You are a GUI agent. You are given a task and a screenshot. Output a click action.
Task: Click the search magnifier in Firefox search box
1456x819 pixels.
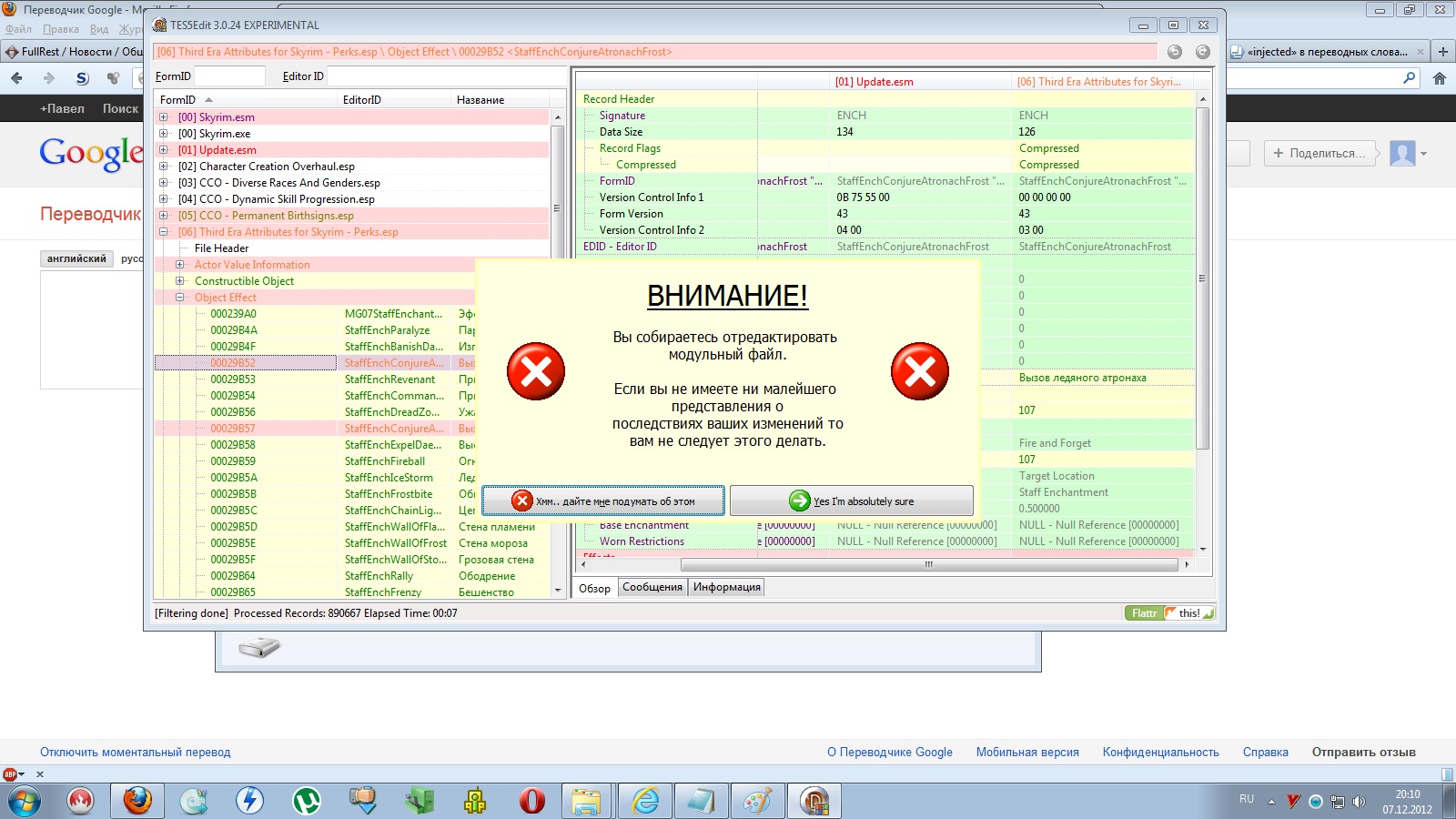(x=1410, y=78)
